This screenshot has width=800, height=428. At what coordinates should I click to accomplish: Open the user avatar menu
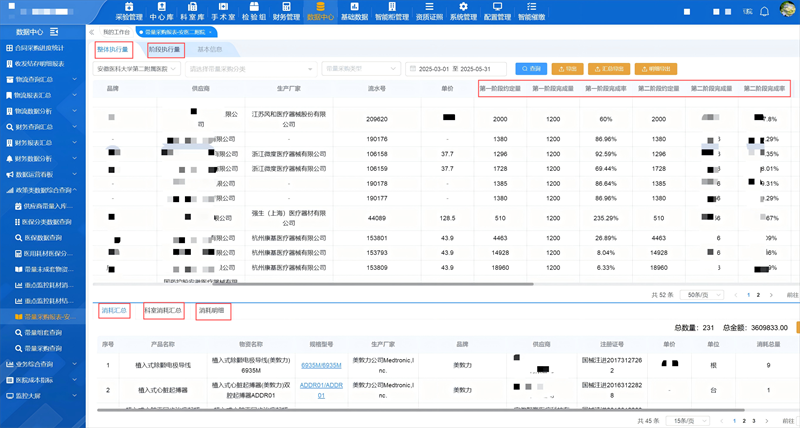point(788,9)
